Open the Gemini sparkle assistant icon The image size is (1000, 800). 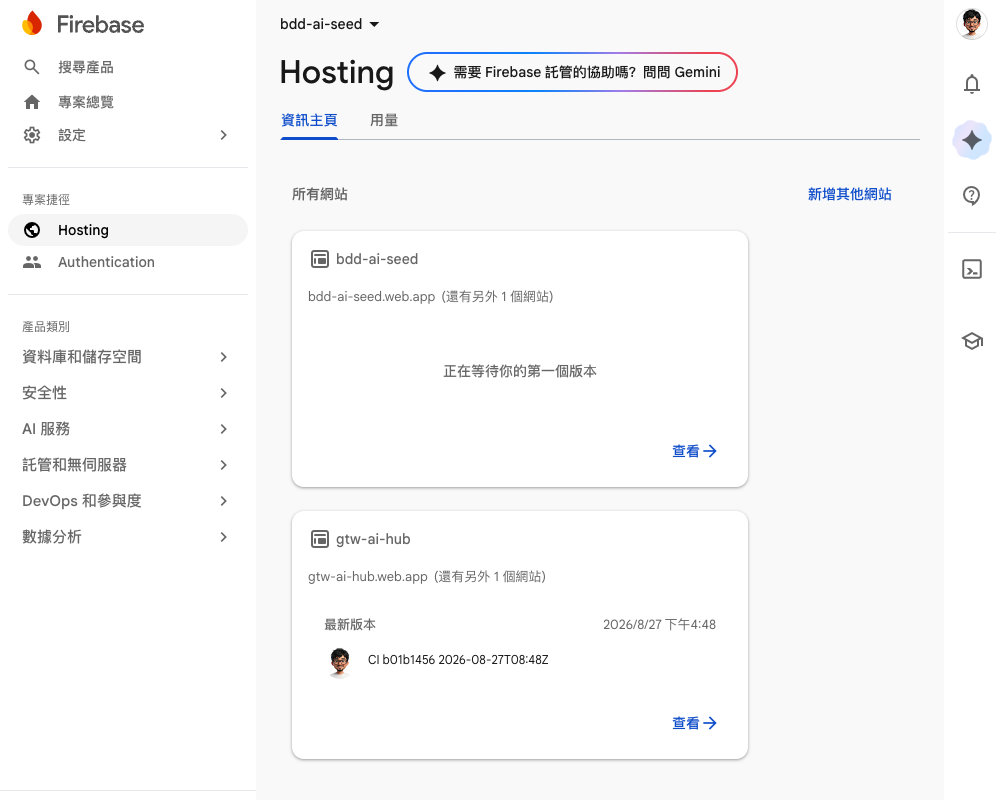[x=971, y=140]
